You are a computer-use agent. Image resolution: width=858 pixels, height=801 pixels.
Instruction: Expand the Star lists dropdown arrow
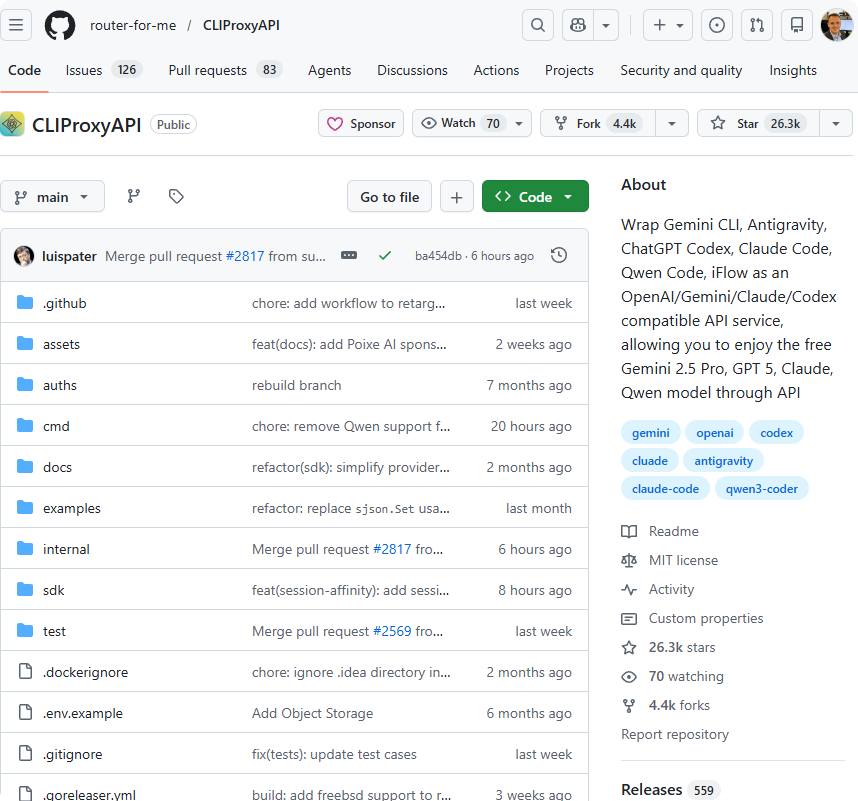[x=836, y=124]
